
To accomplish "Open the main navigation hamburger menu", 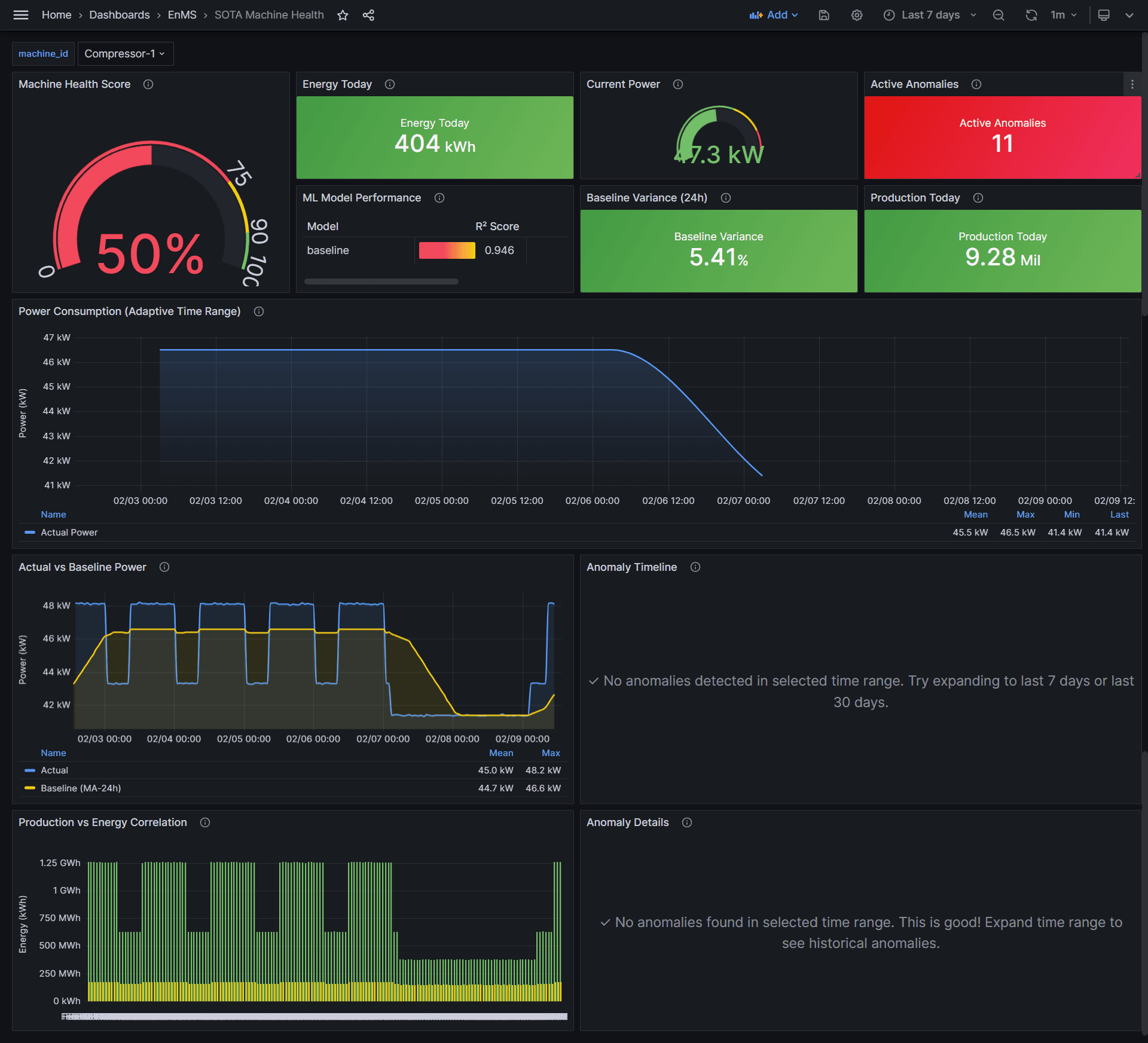I will tap(20, 15).
